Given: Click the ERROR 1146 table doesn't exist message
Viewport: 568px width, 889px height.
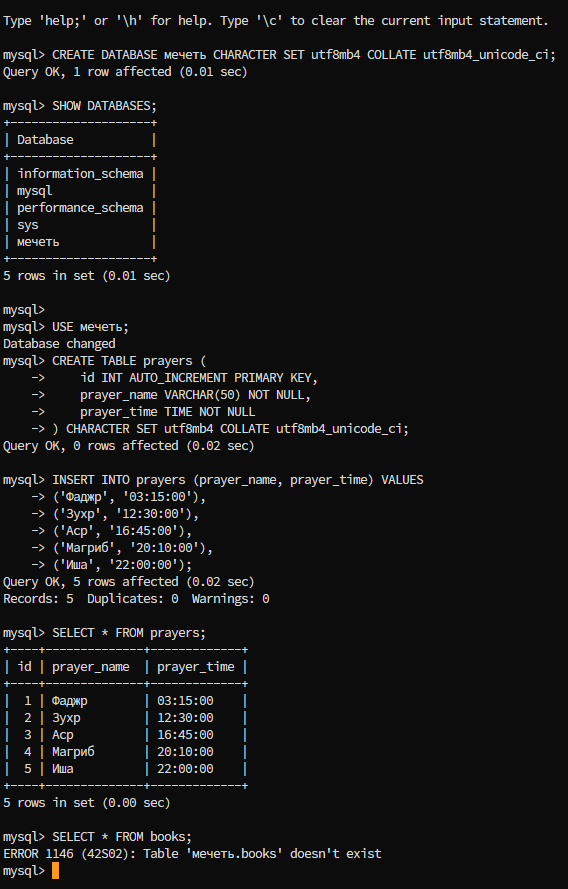Looking at the screenshot, I should point(192,854).
